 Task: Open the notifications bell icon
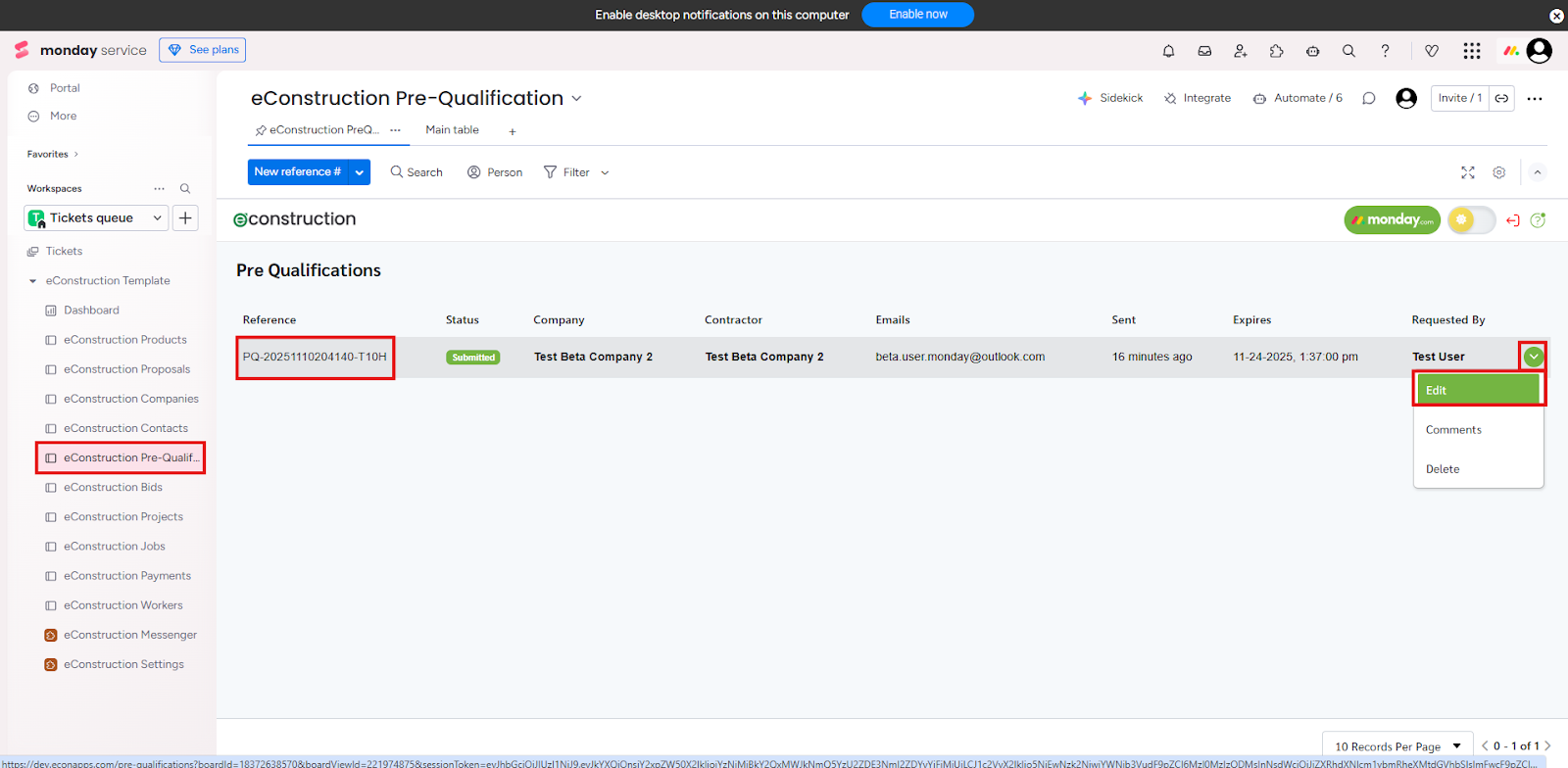point(1168,51)
